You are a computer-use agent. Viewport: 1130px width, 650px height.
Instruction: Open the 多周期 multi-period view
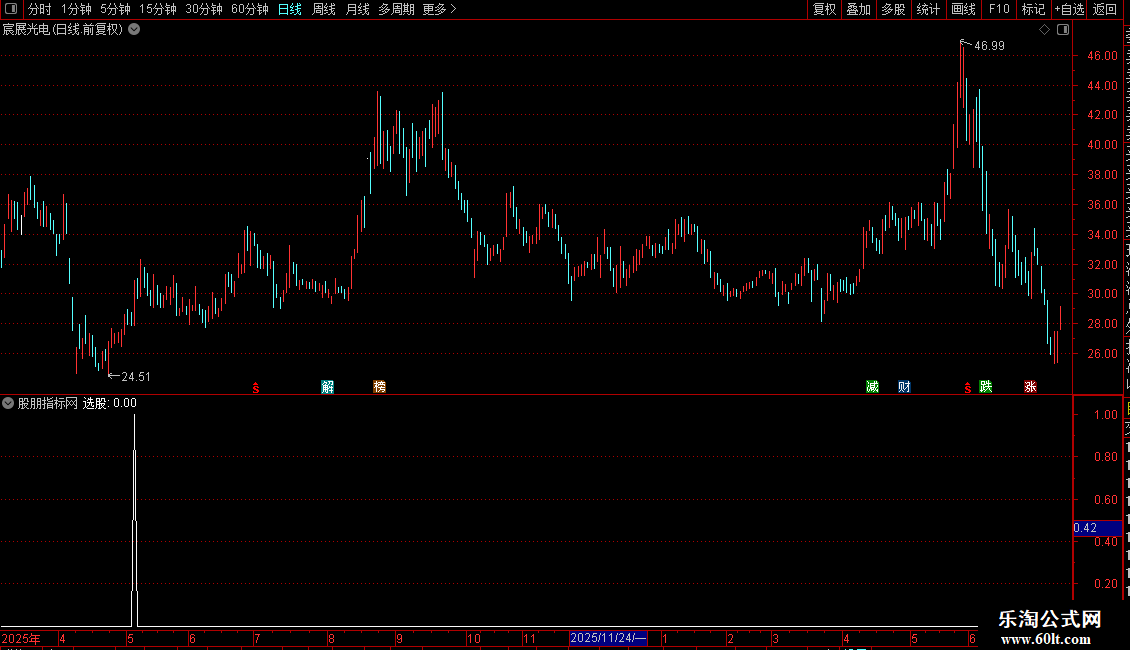[396, 9]
